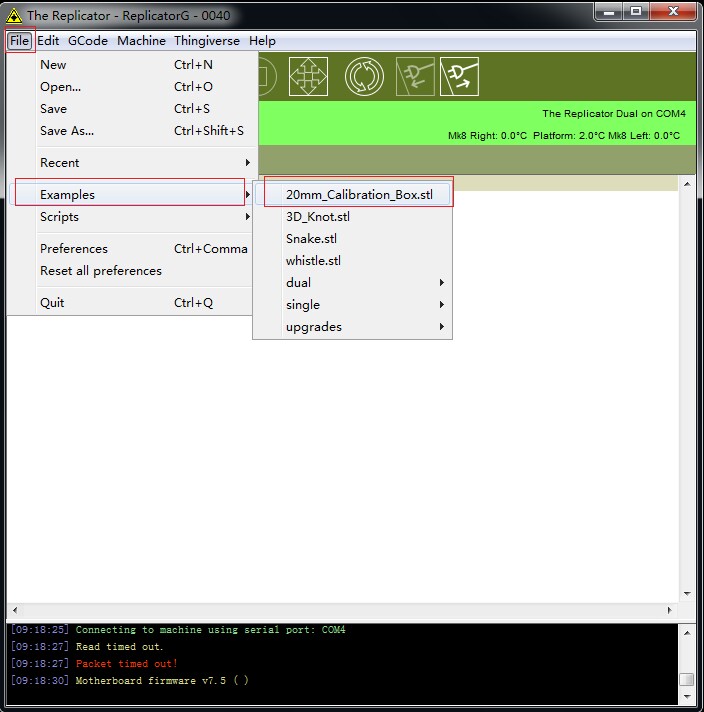This screenshot has height=712, width=704.
Task: Maximize the ReplicatorG window
Action: click(x=636, y=12)
